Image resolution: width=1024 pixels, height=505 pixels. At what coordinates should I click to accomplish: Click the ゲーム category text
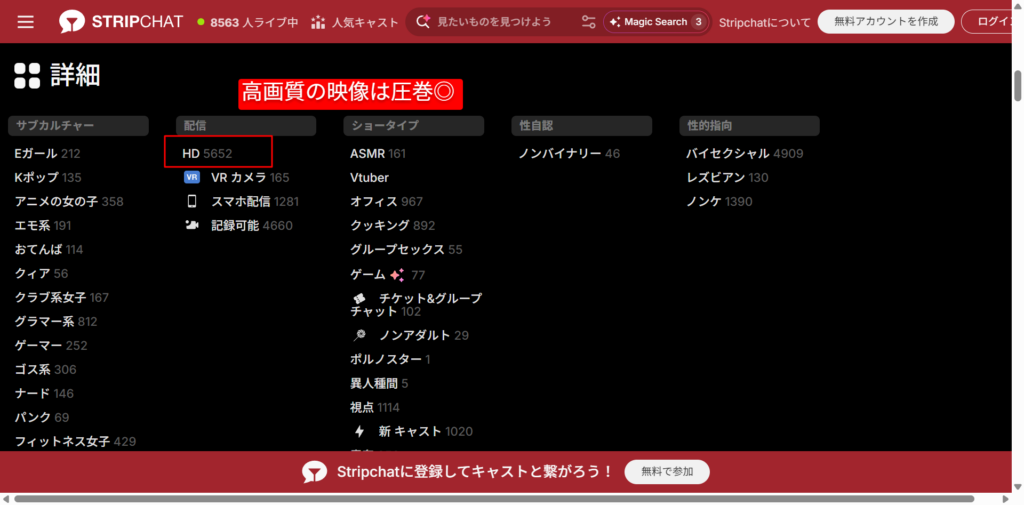point(368,274)
